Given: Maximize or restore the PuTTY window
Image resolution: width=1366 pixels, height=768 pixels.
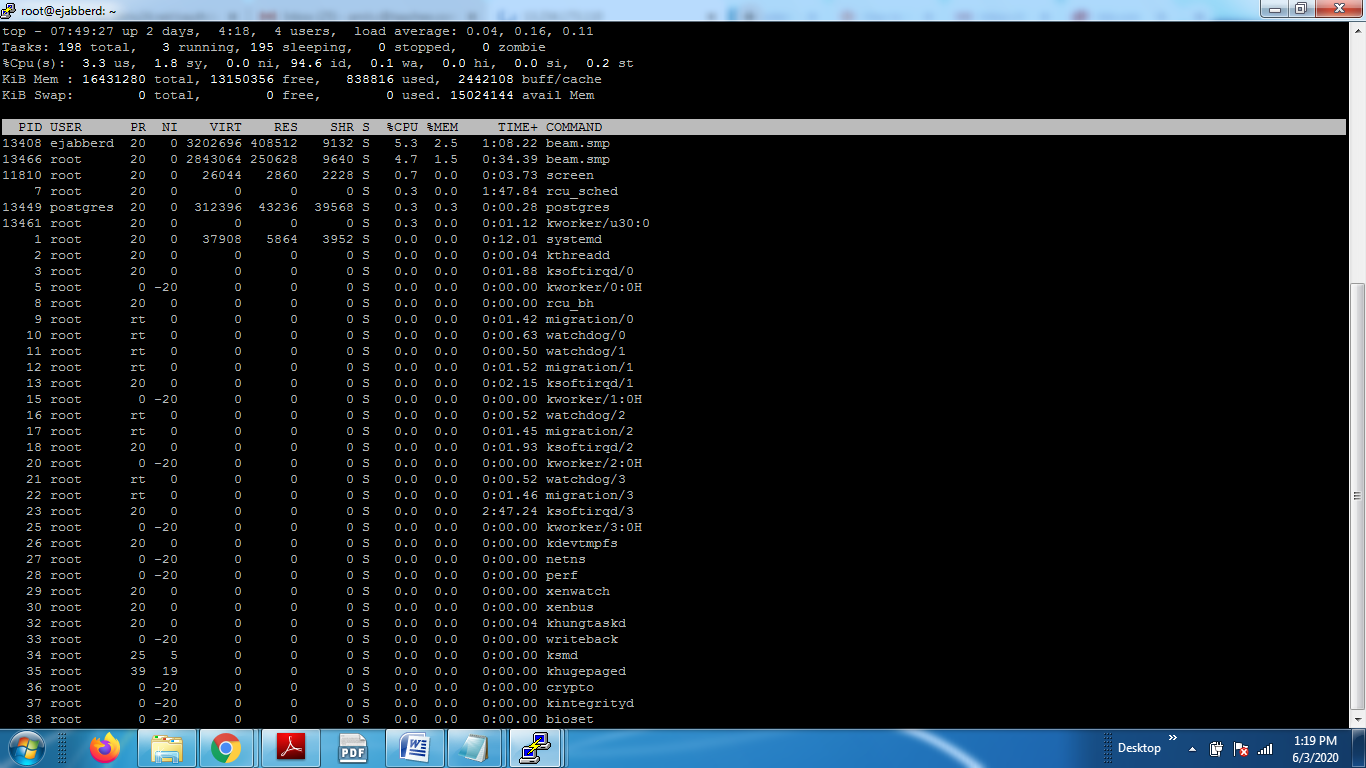Looking at the screenshot, I should (x=1301, y=9).
